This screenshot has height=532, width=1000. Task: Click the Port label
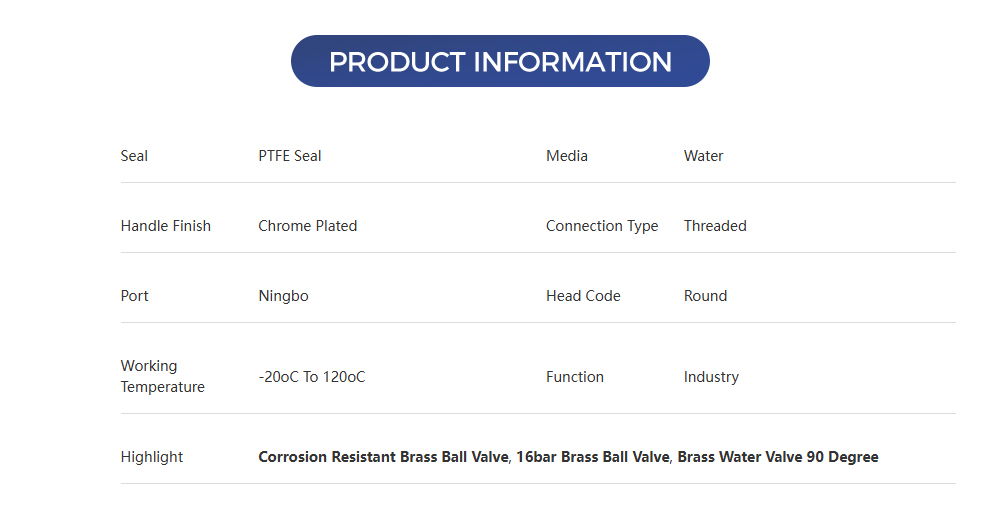[x=135, y=296]
